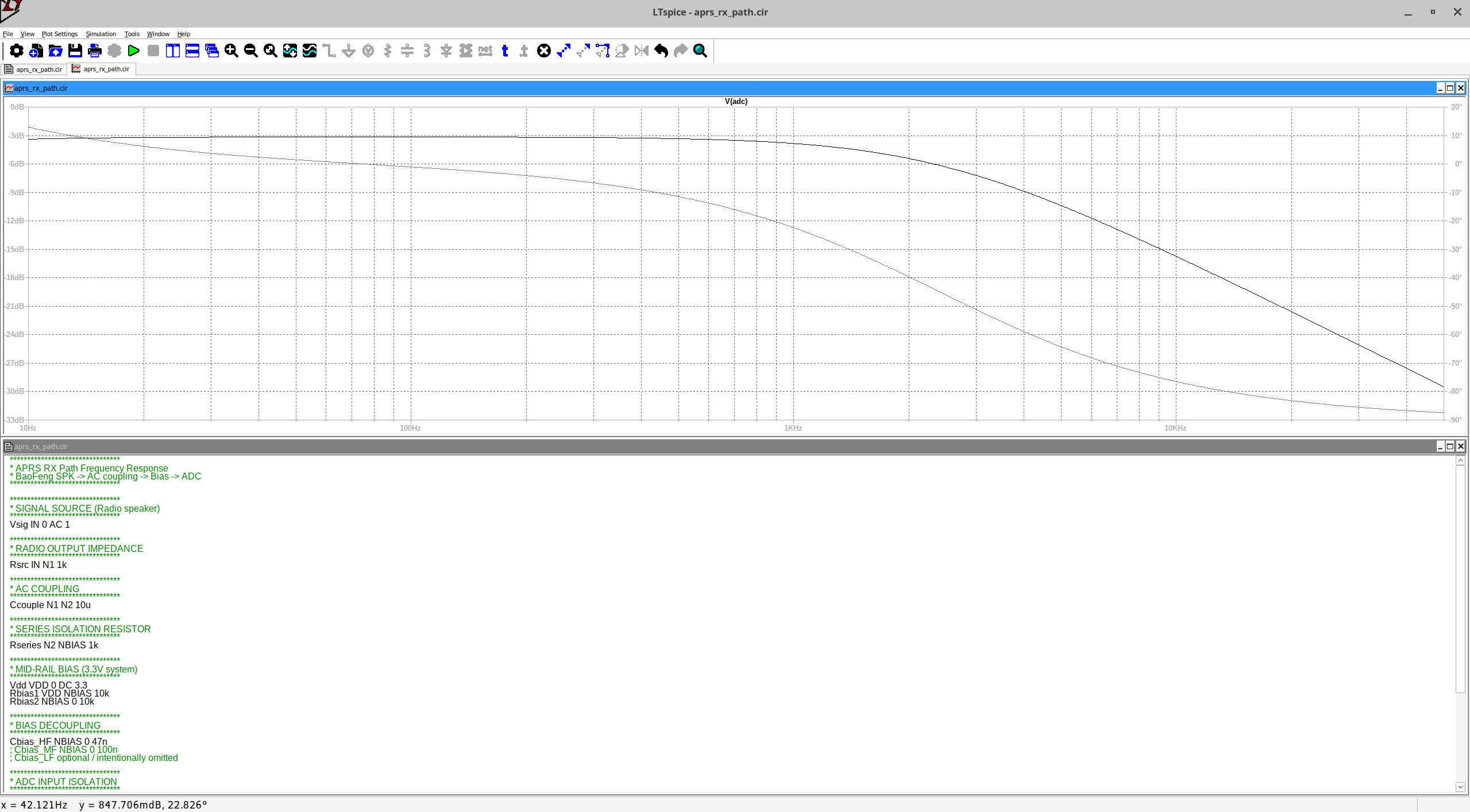Screen dimensions: 1470x812
Task: Zoom in on the plot
Action: point(232,51)
